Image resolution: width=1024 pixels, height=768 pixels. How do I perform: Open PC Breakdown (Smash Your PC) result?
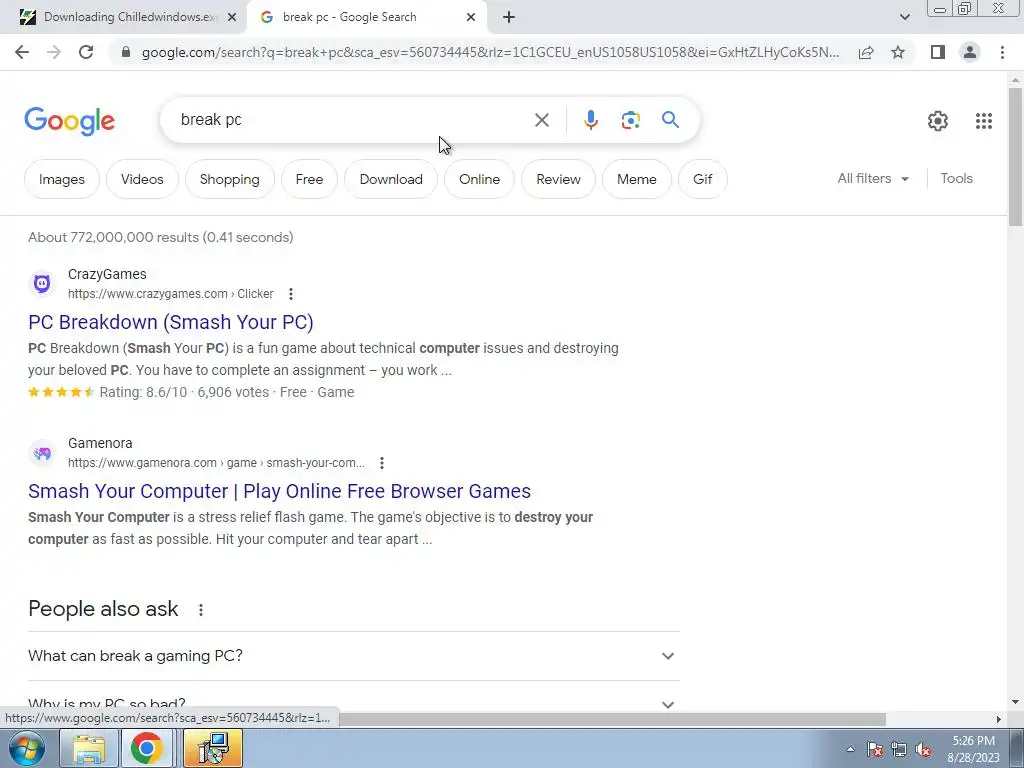[170, 322]
